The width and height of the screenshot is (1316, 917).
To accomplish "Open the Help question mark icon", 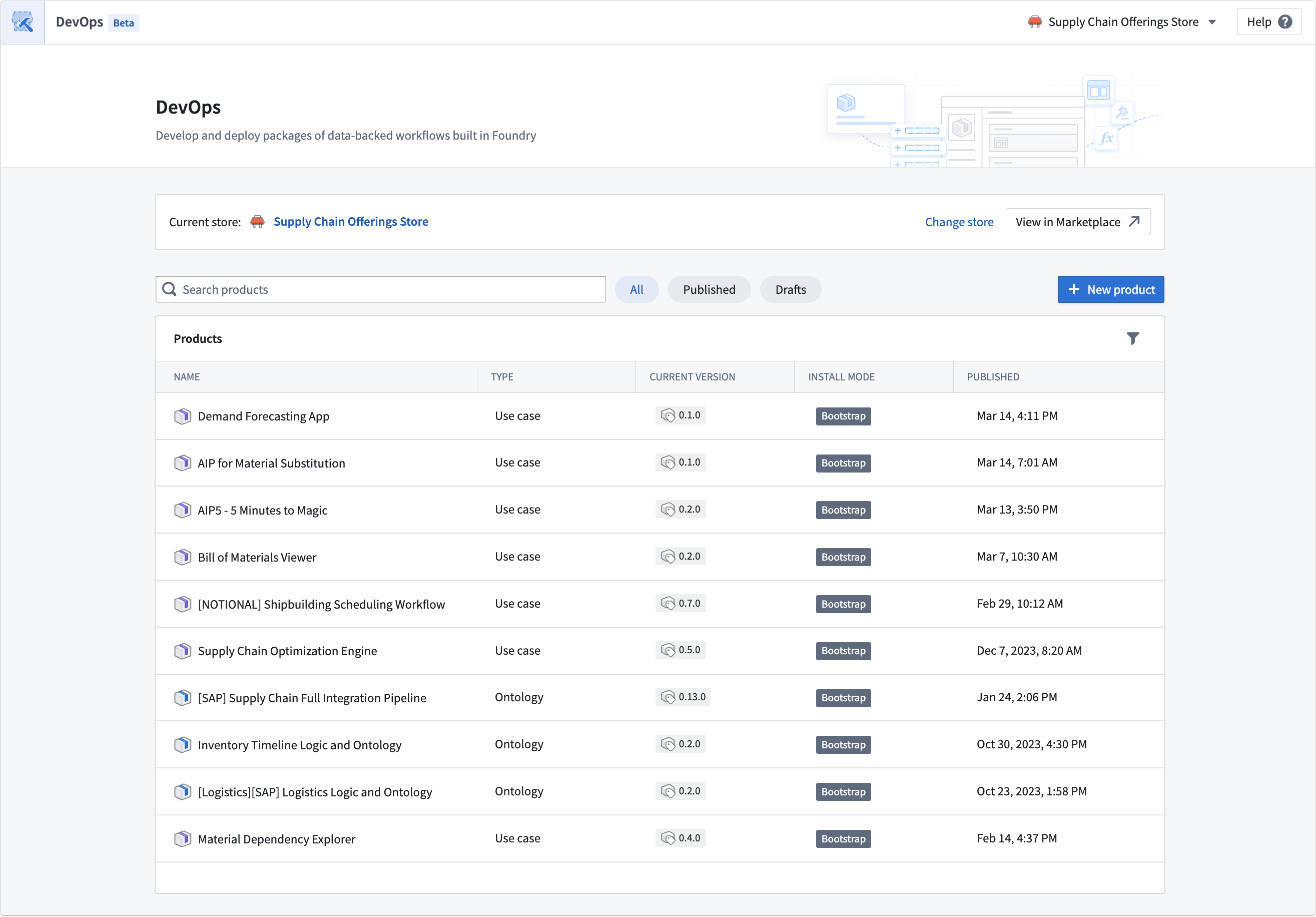I will (1285, 22).
